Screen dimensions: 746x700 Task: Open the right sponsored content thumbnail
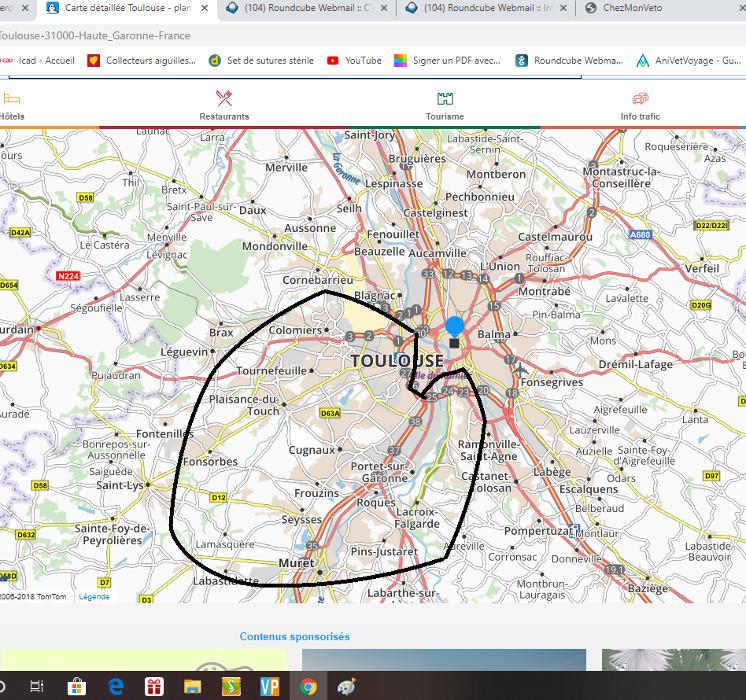point(674,660)
